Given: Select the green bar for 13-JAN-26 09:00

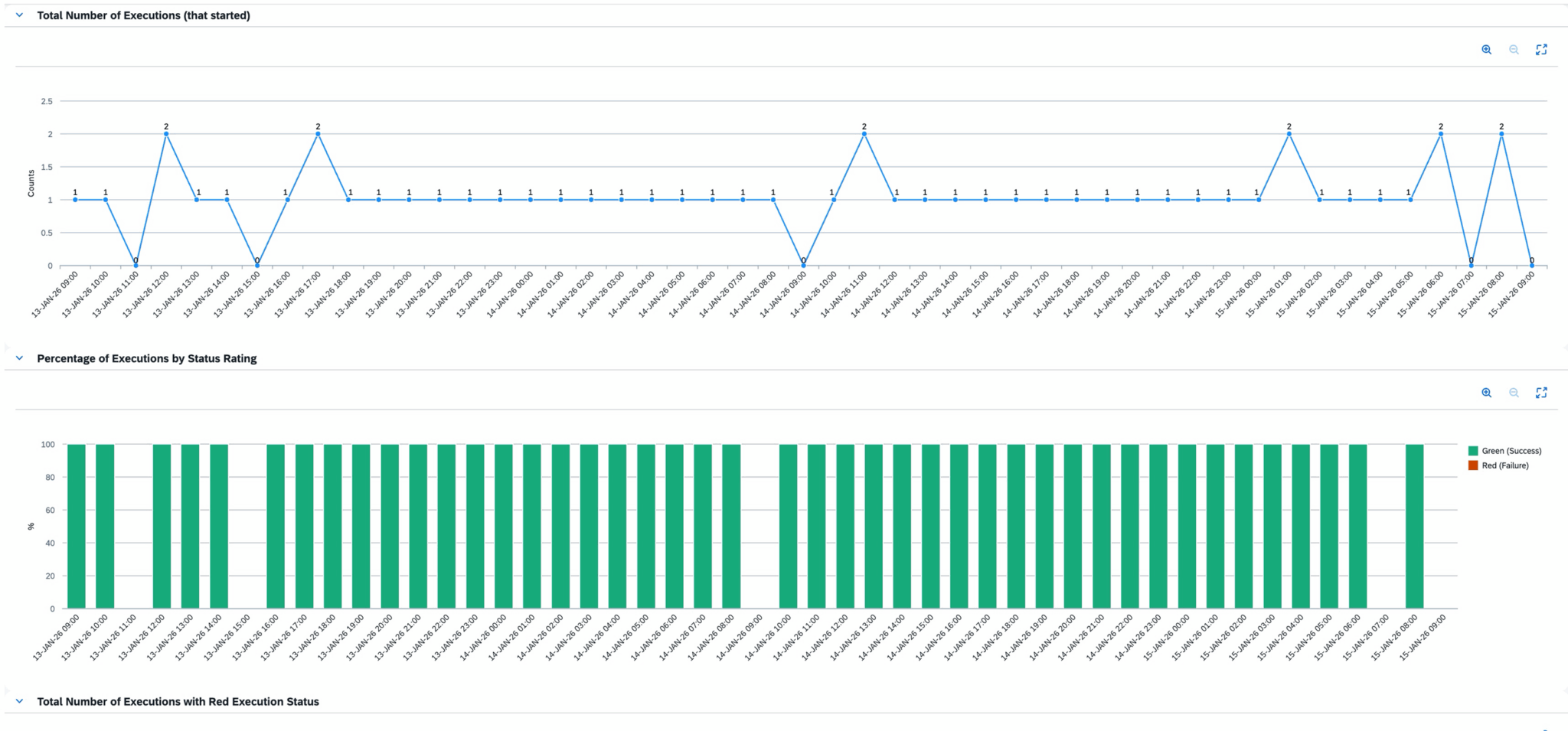Looking at the screenshot, I should click(x=77, y=527).
